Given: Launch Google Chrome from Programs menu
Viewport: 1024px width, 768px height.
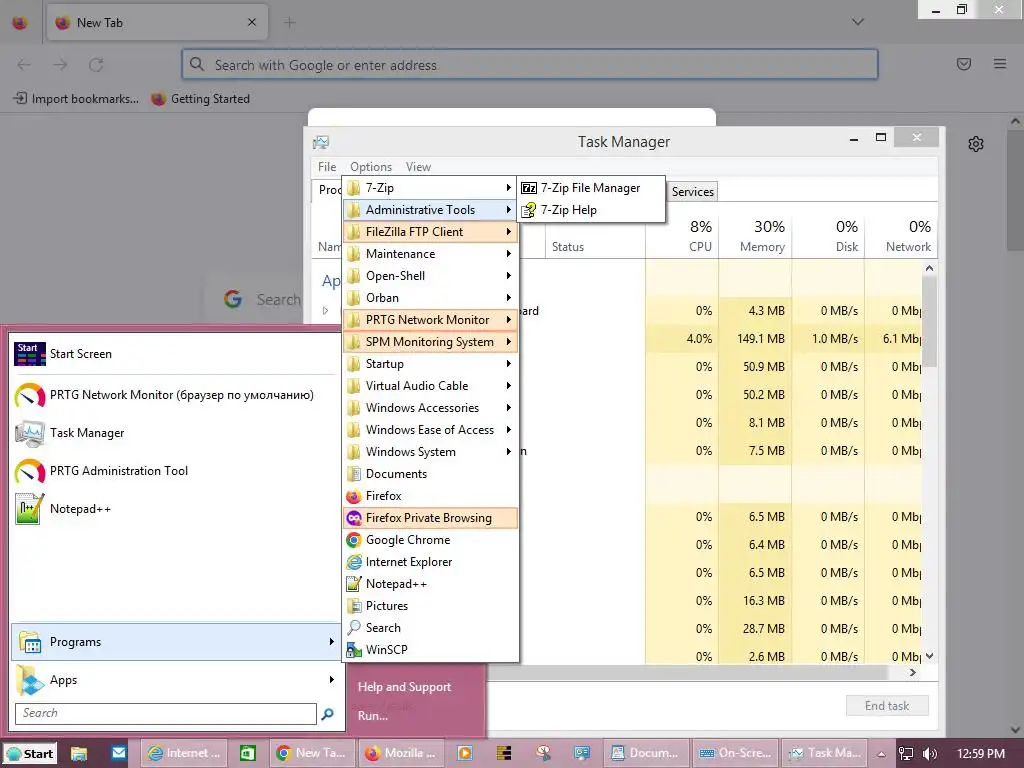Looking at the screenshot, I should (x=430, y=540).
